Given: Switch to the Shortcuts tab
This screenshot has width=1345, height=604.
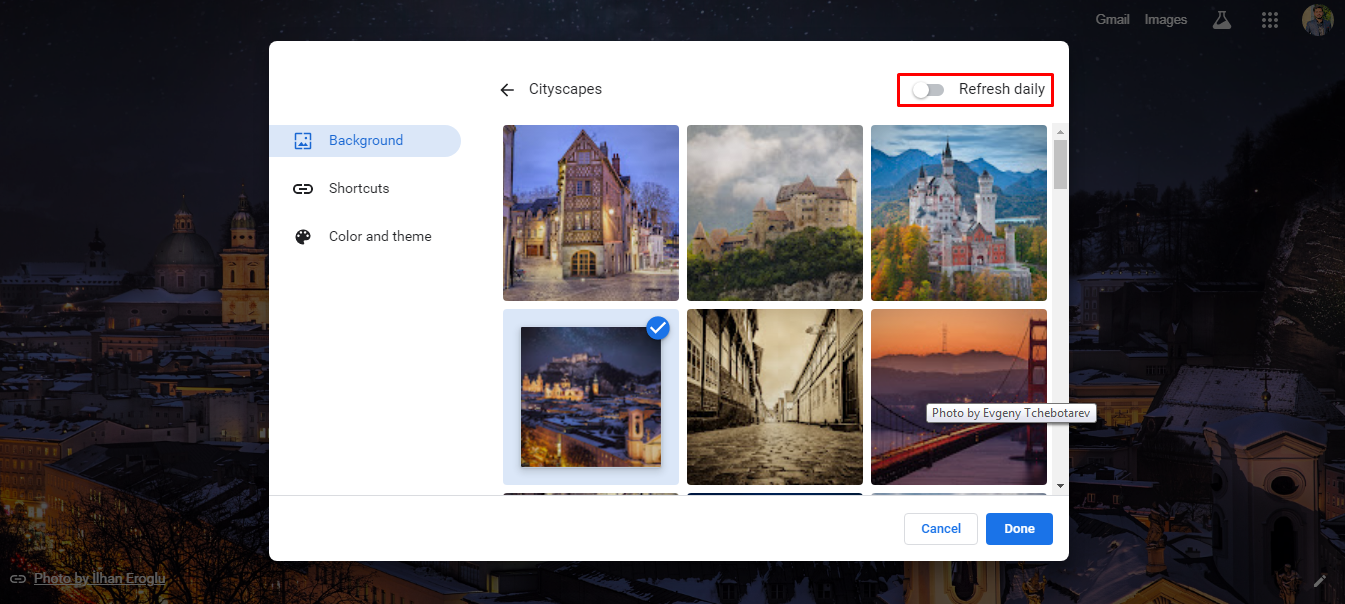Looking at the screenshot, I should coord(365,189).
